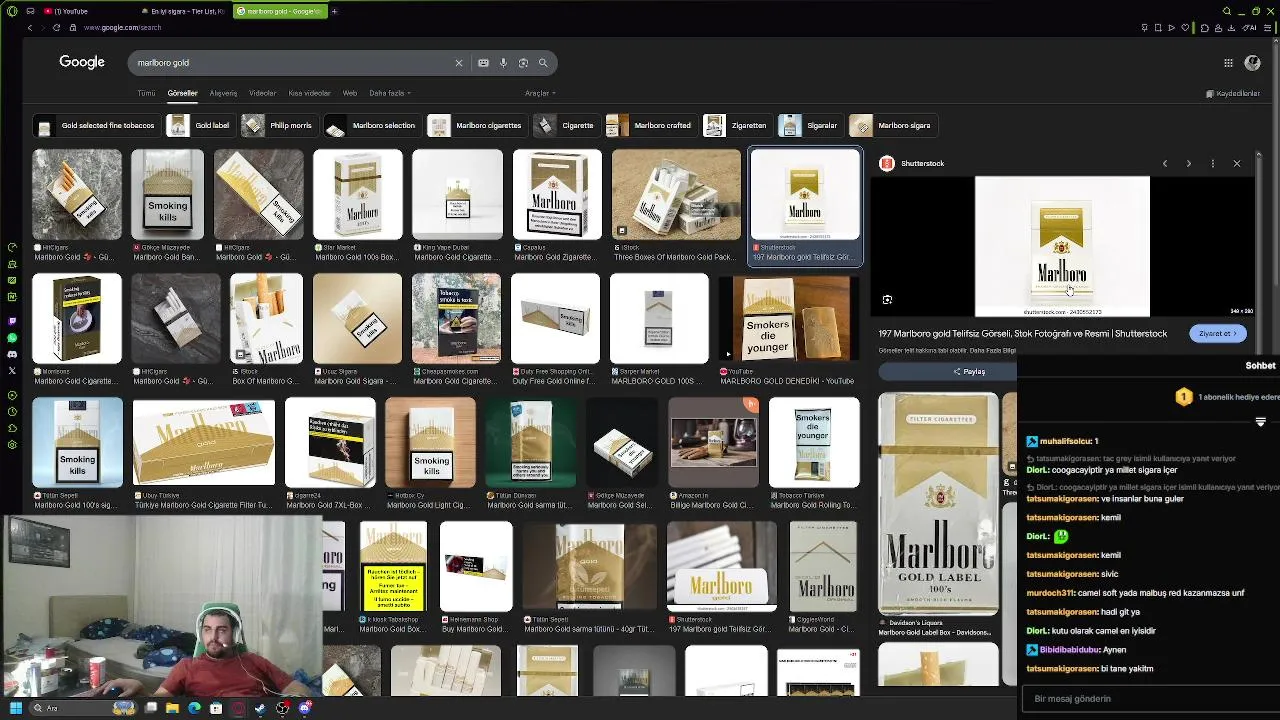Select the Marlboro sigara filter chip
1280x720 pixels.
(892, 125)
